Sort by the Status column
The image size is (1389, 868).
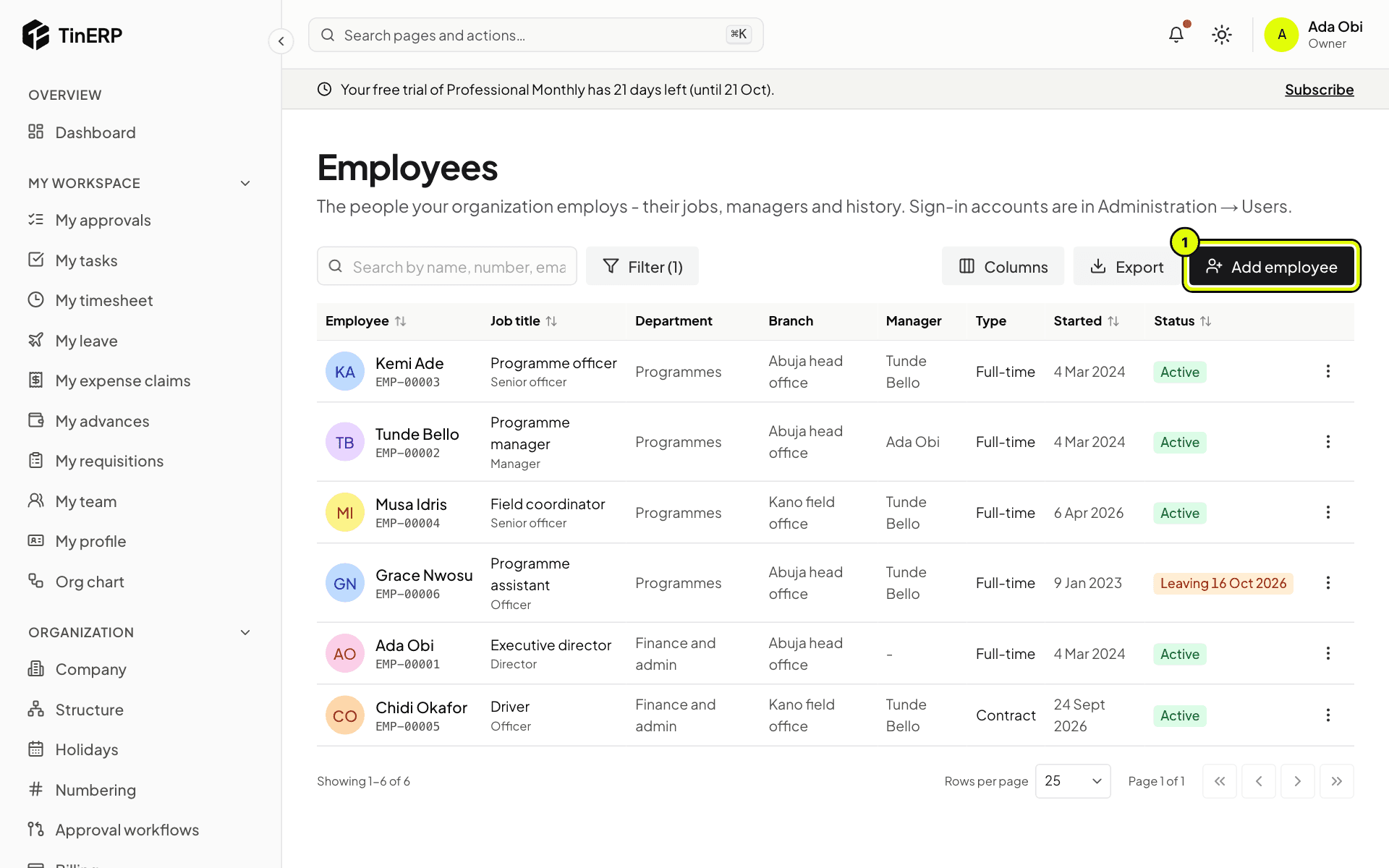point(1182,321)
